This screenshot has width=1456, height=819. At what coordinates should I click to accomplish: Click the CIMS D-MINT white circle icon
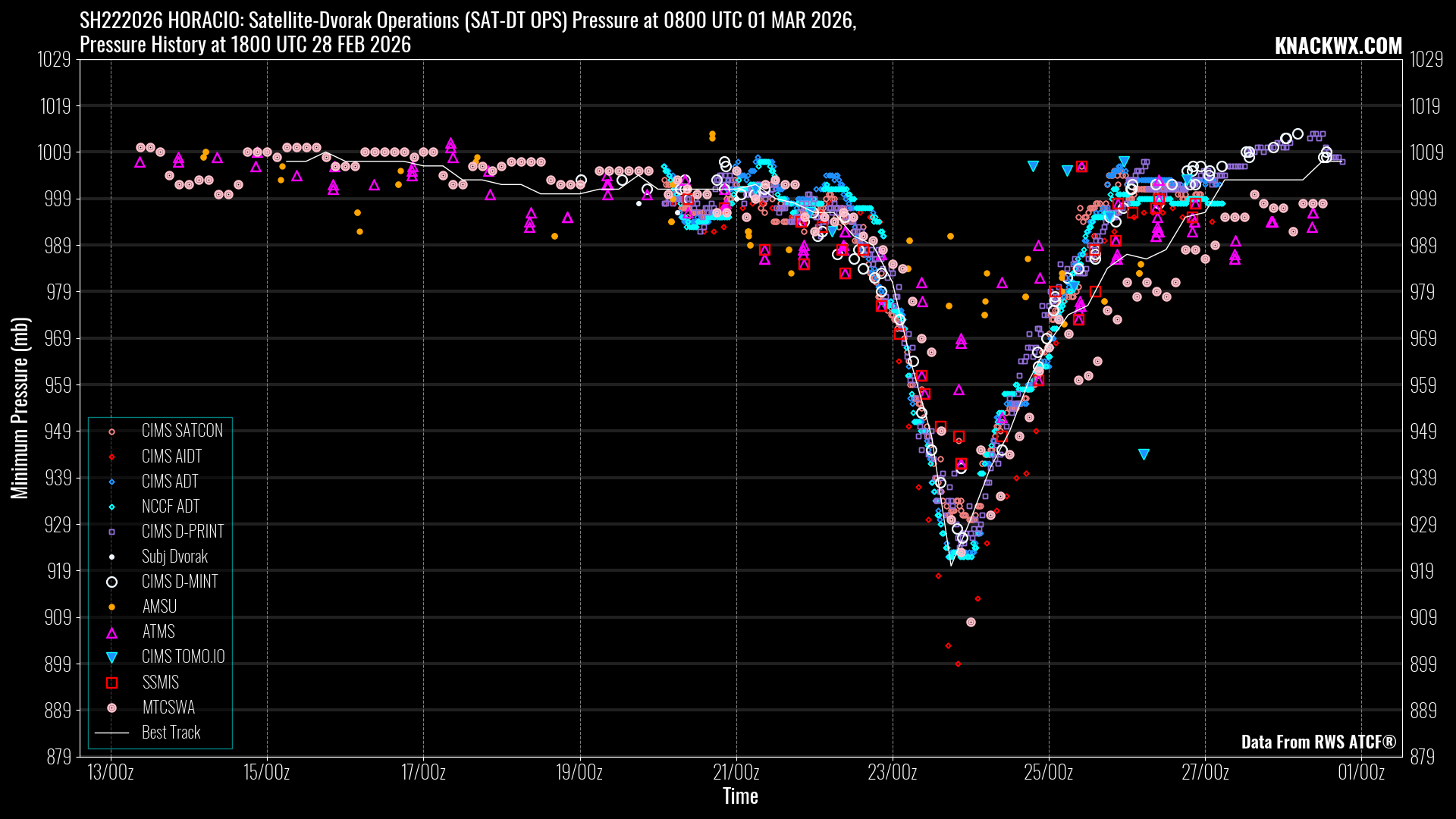(111, 582)
